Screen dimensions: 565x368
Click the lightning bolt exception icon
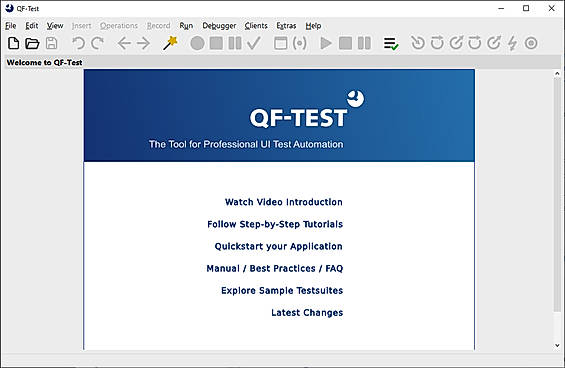pyautogui.click(x=512, y=43)
